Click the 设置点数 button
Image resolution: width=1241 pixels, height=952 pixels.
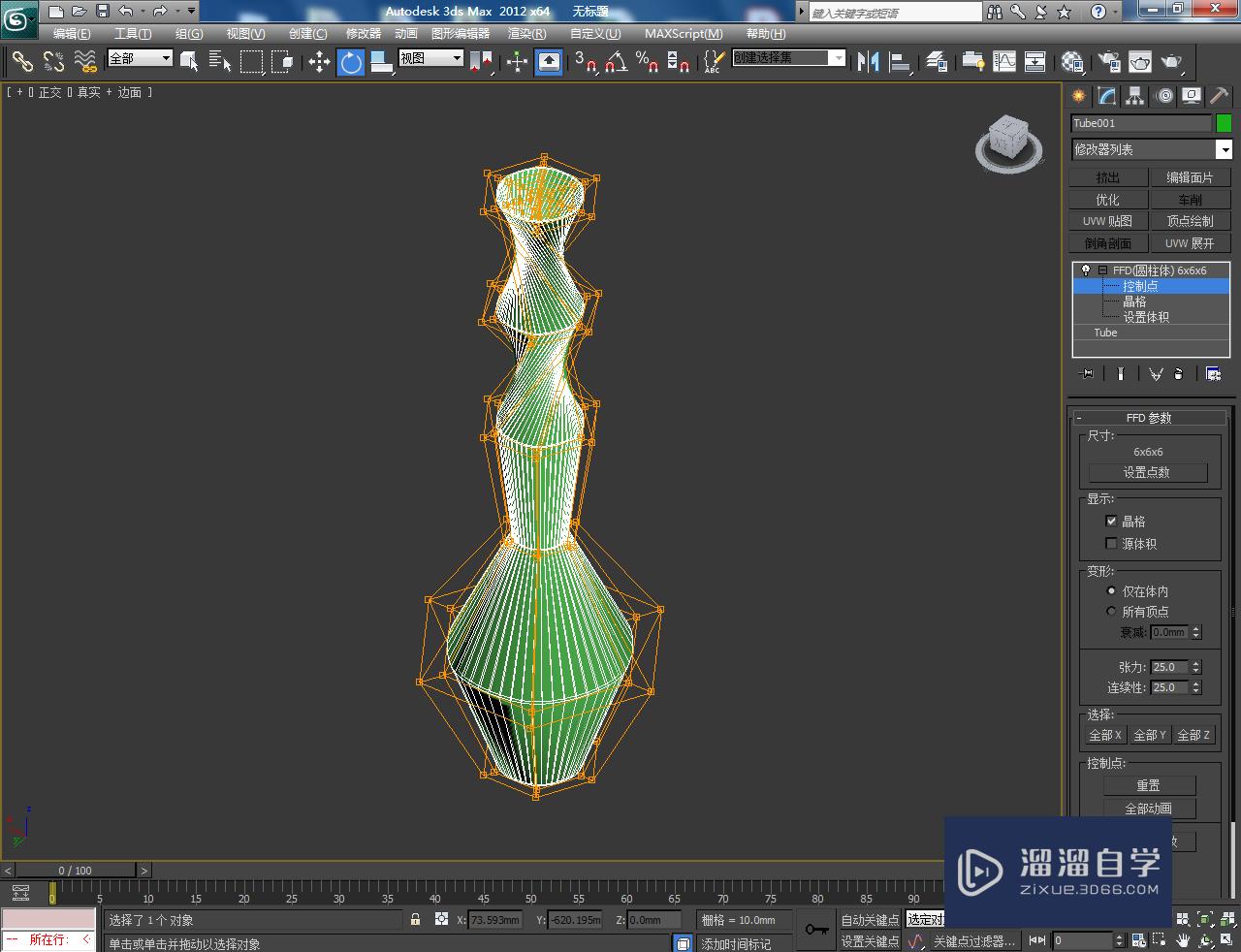click(x=1148, y=472)
